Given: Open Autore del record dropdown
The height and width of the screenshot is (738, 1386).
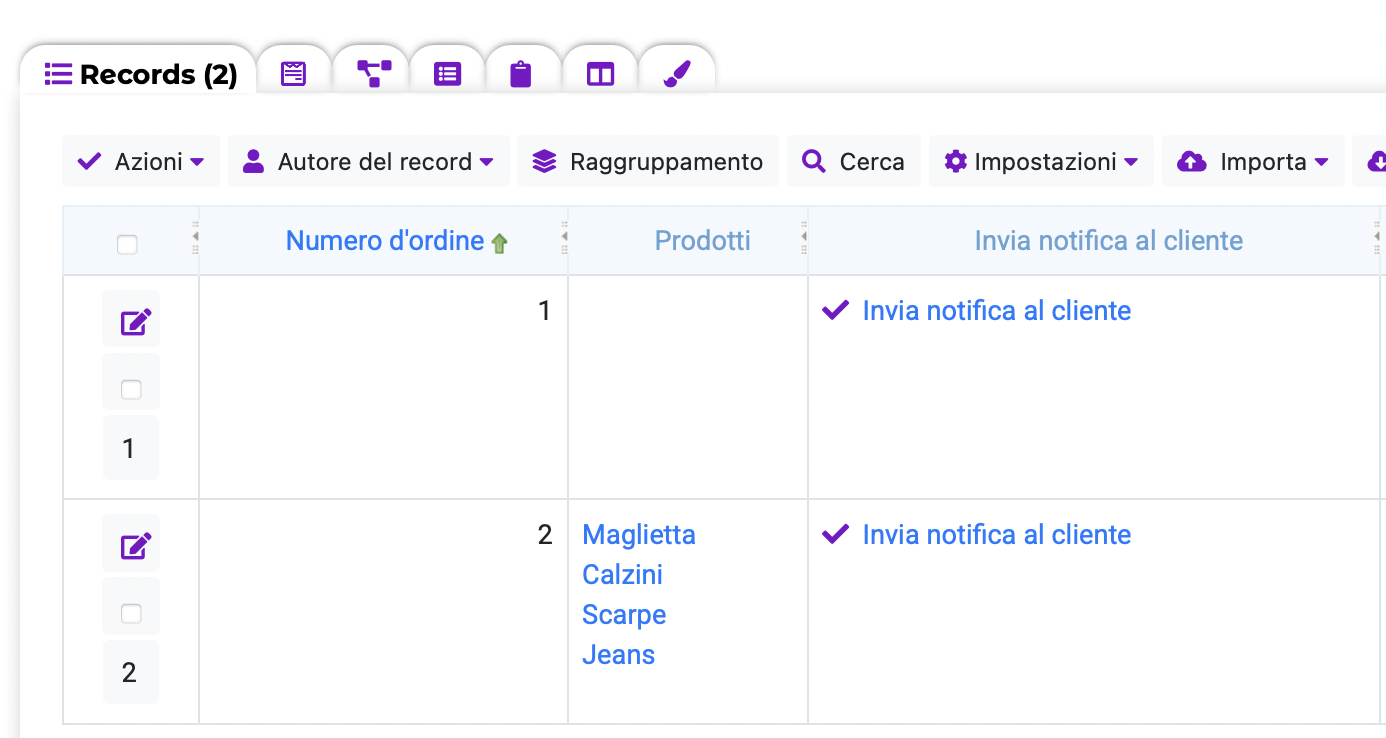Looking at the screenshot, I should 369,161.
